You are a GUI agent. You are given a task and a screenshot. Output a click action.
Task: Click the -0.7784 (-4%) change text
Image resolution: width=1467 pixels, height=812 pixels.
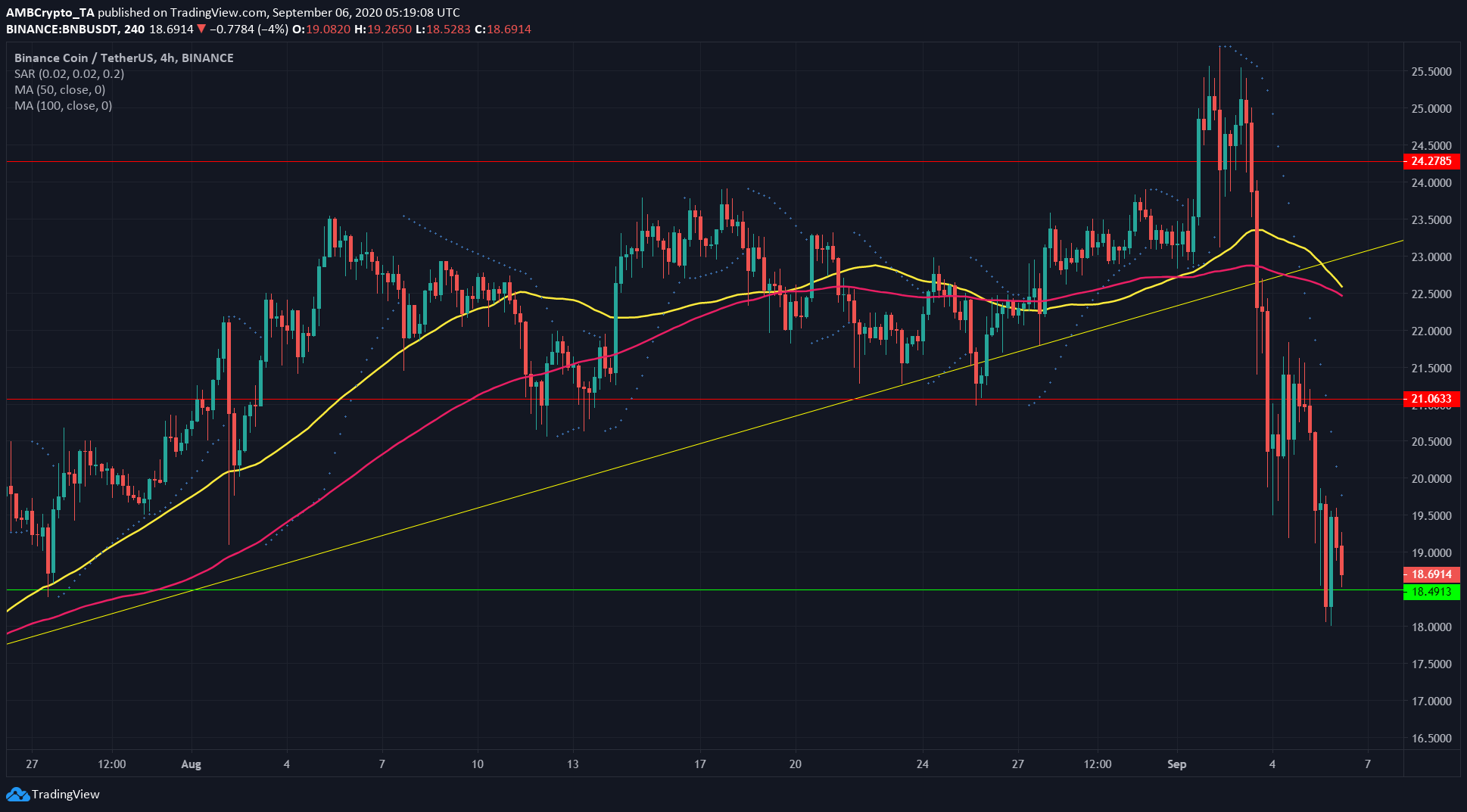pos(249,29)
